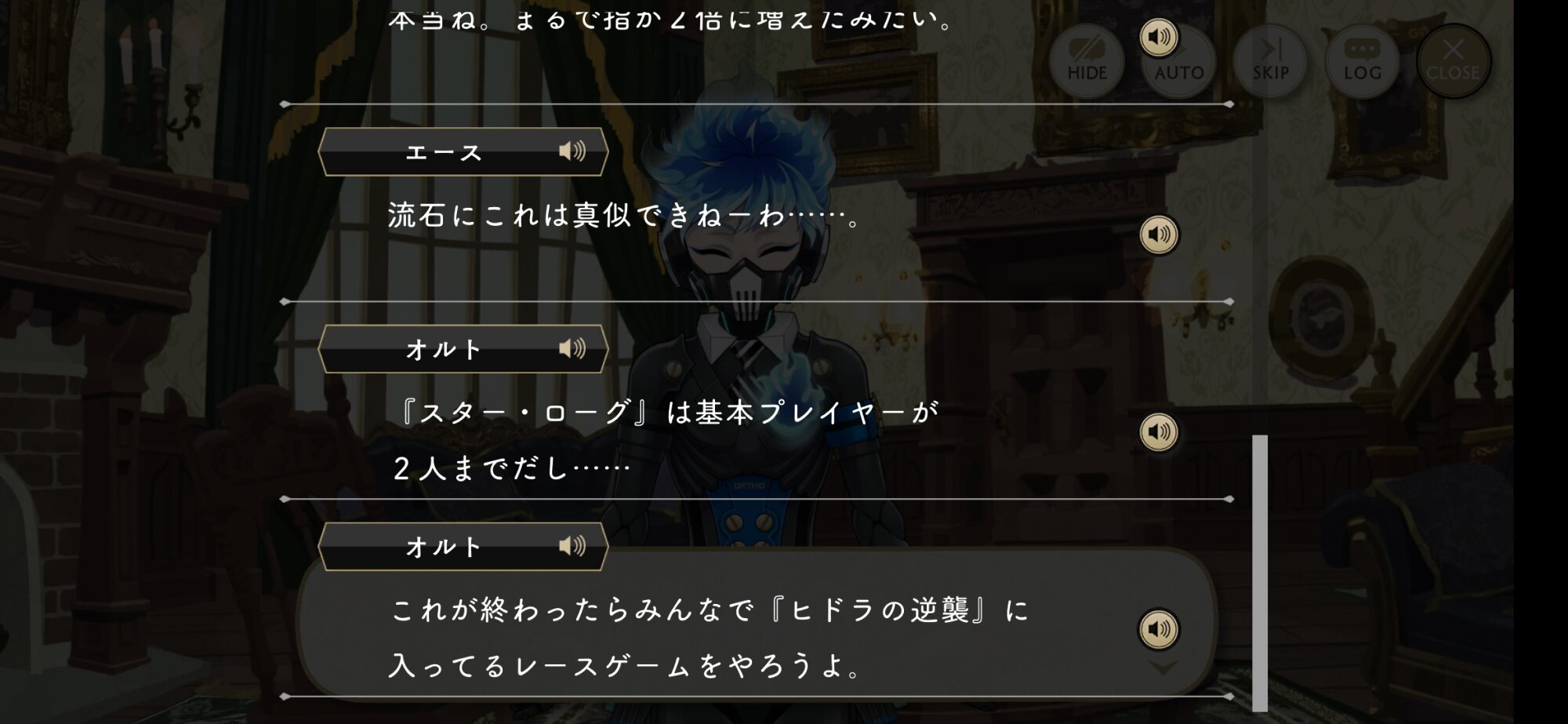Image resolution: width=1568 pixels, height=724 pixels.
Task: Click the log scrollbar thumb
Action: (1260, 573)
